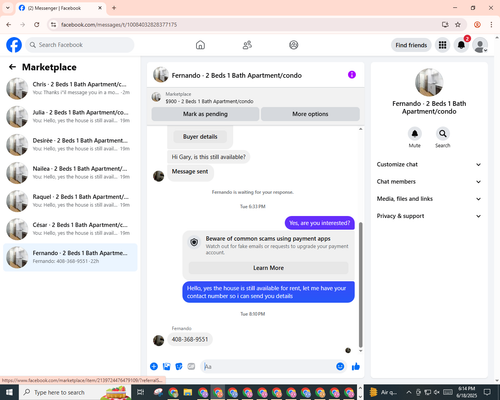Screen dimensions: 500x400
Task: Click the chat vertical scrollbar
Action: (x=360, y=285)
